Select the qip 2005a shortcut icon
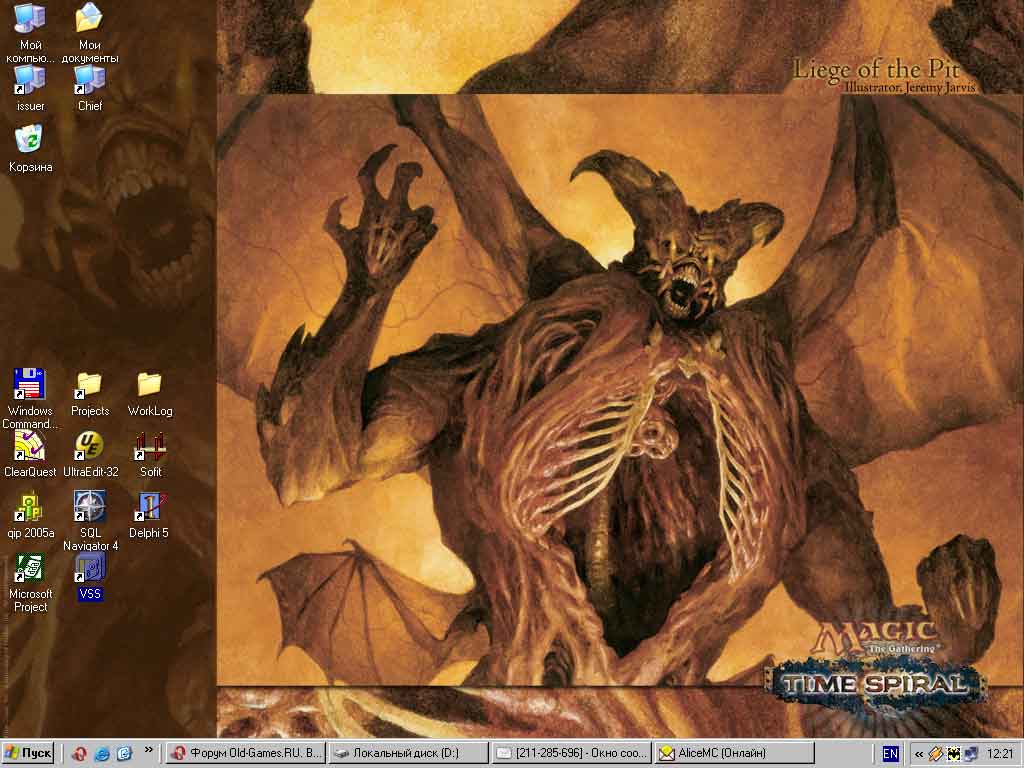This screenshot has width=1024, height=768. pyautogui.click(x=30, y=507)
